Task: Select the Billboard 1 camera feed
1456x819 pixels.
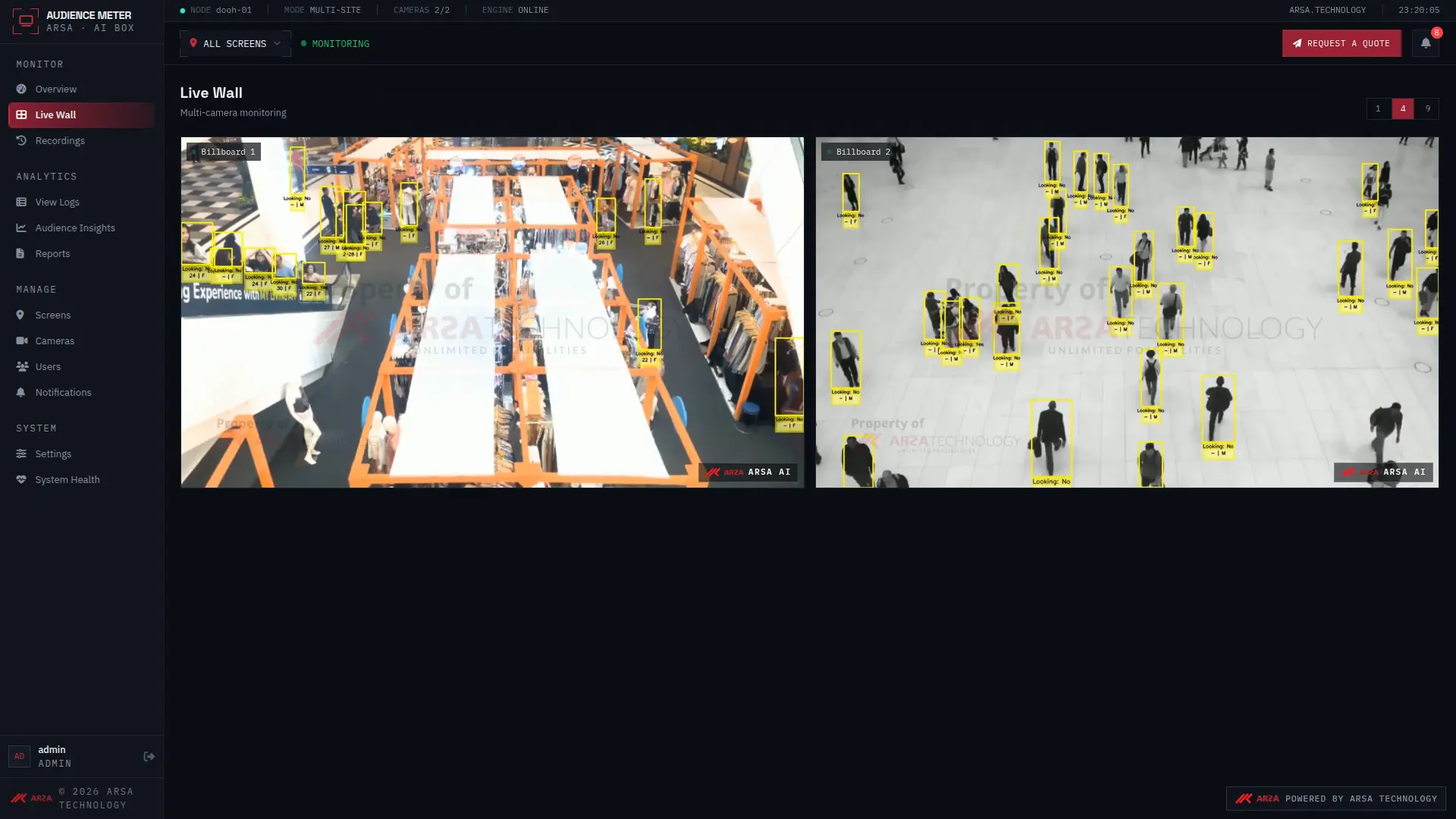Action: pos(492,312)
